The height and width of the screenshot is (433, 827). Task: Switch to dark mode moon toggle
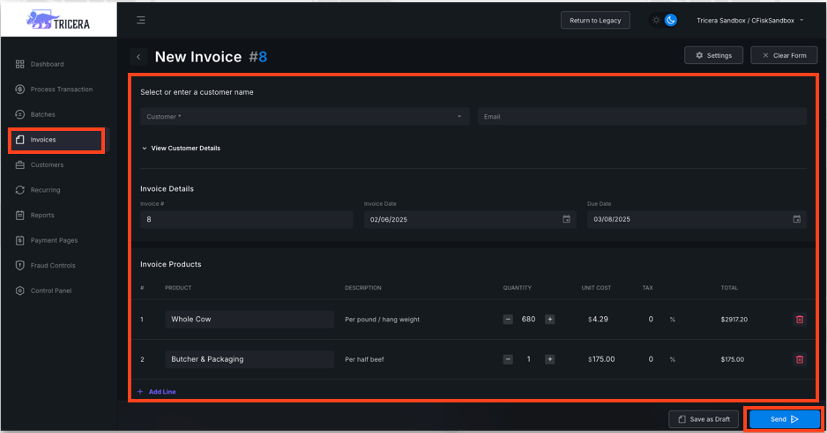pos(671,20)
